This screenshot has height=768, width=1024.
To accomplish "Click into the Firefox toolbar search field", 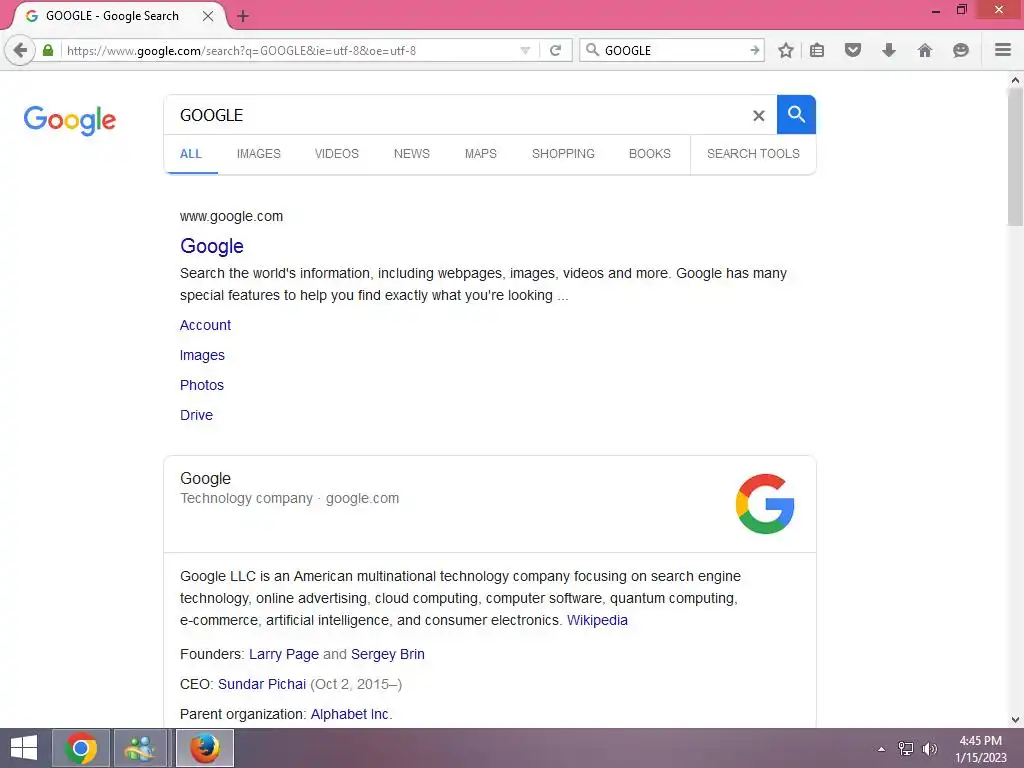I will (673, 50).
